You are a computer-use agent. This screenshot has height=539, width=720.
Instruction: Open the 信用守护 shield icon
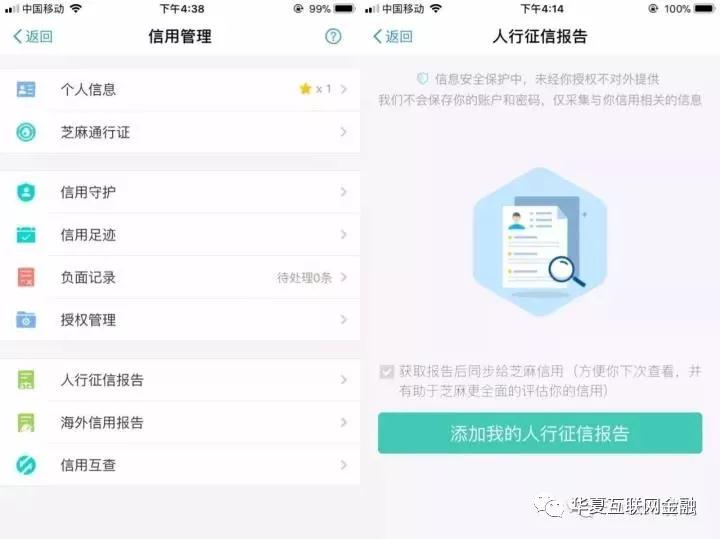[26, 192]
